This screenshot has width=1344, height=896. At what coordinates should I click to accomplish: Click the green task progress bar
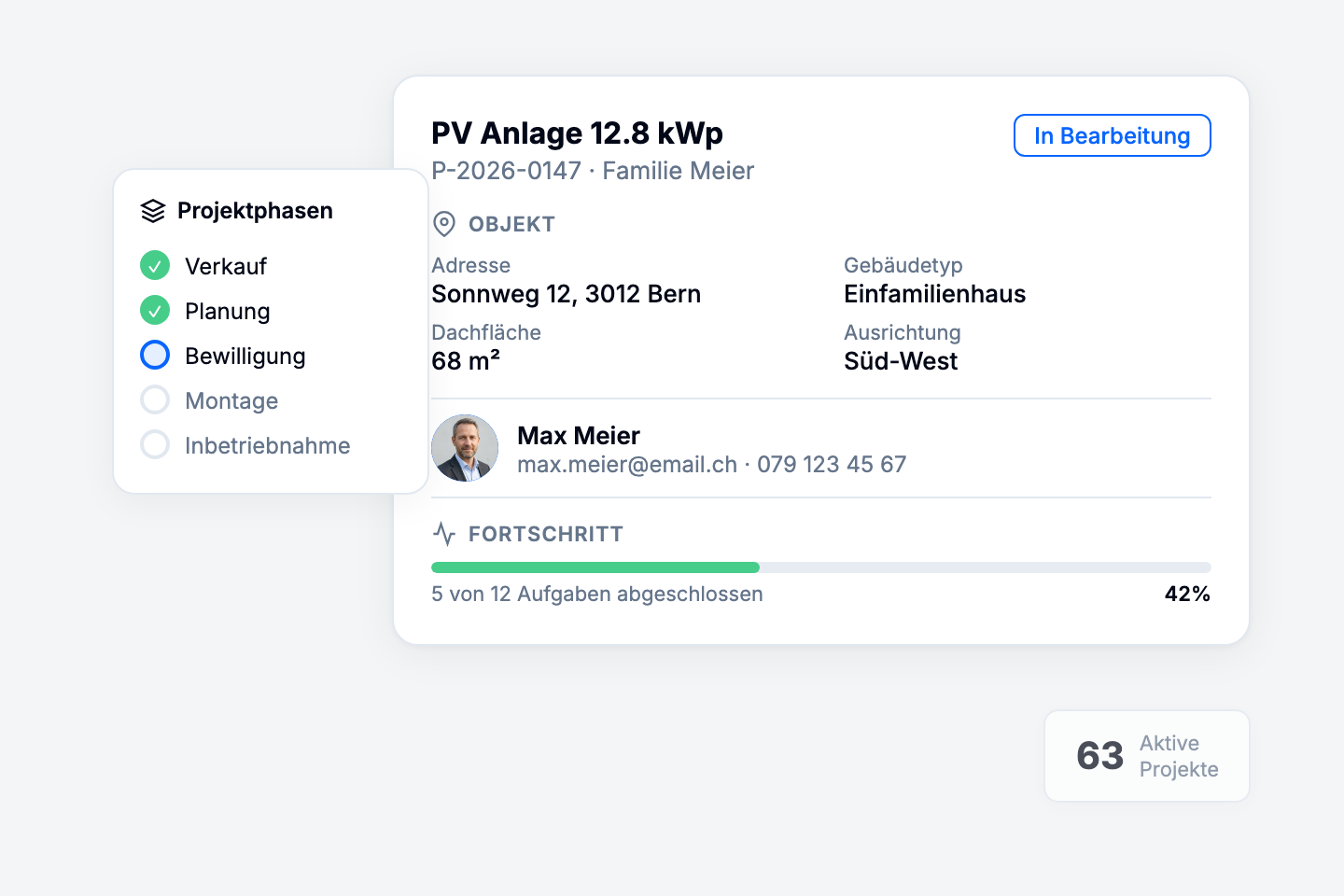(595, 567)
